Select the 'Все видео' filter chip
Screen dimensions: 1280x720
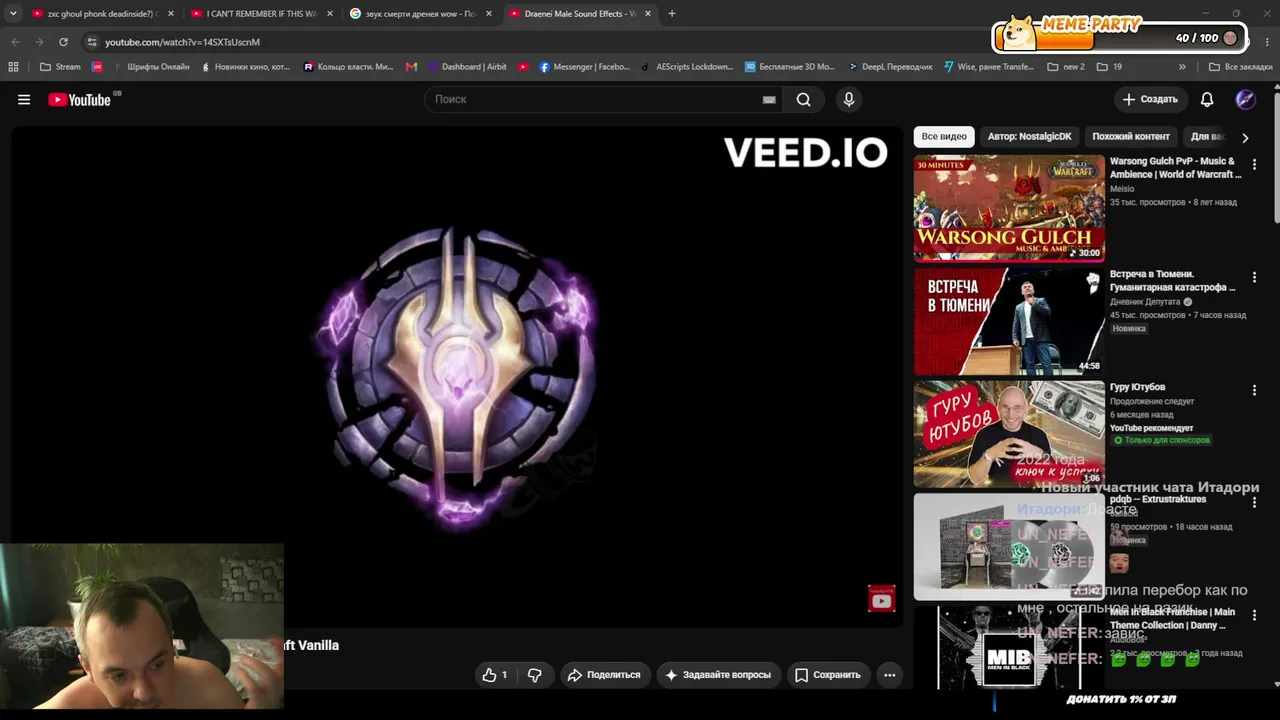(944, 136)
